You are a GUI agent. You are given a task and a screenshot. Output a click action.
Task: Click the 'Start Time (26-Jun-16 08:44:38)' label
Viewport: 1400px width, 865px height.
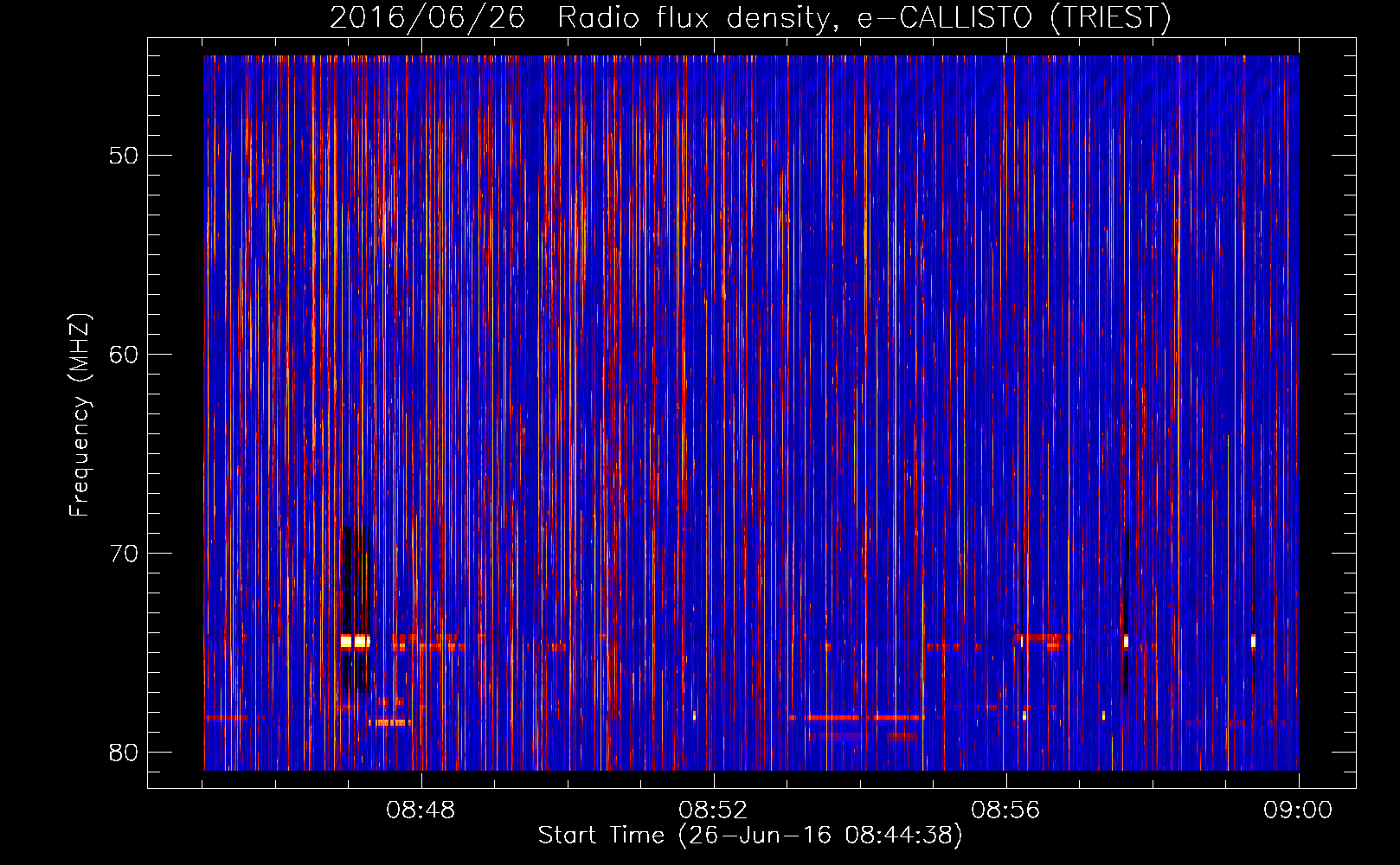(750, 836)
